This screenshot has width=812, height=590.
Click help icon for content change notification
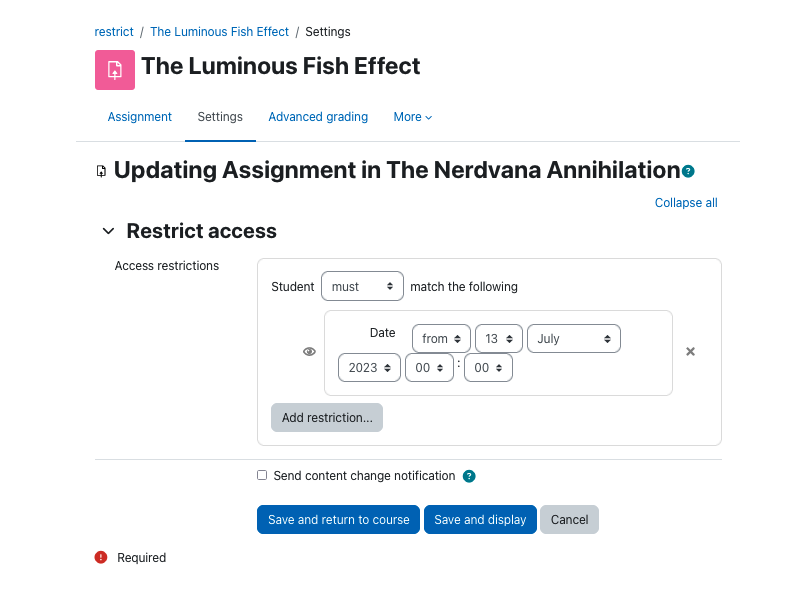pos(469,476)
